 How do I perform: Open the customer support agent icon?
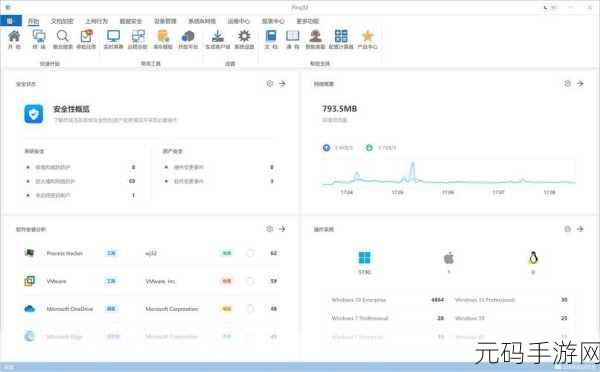pos(315,36)
